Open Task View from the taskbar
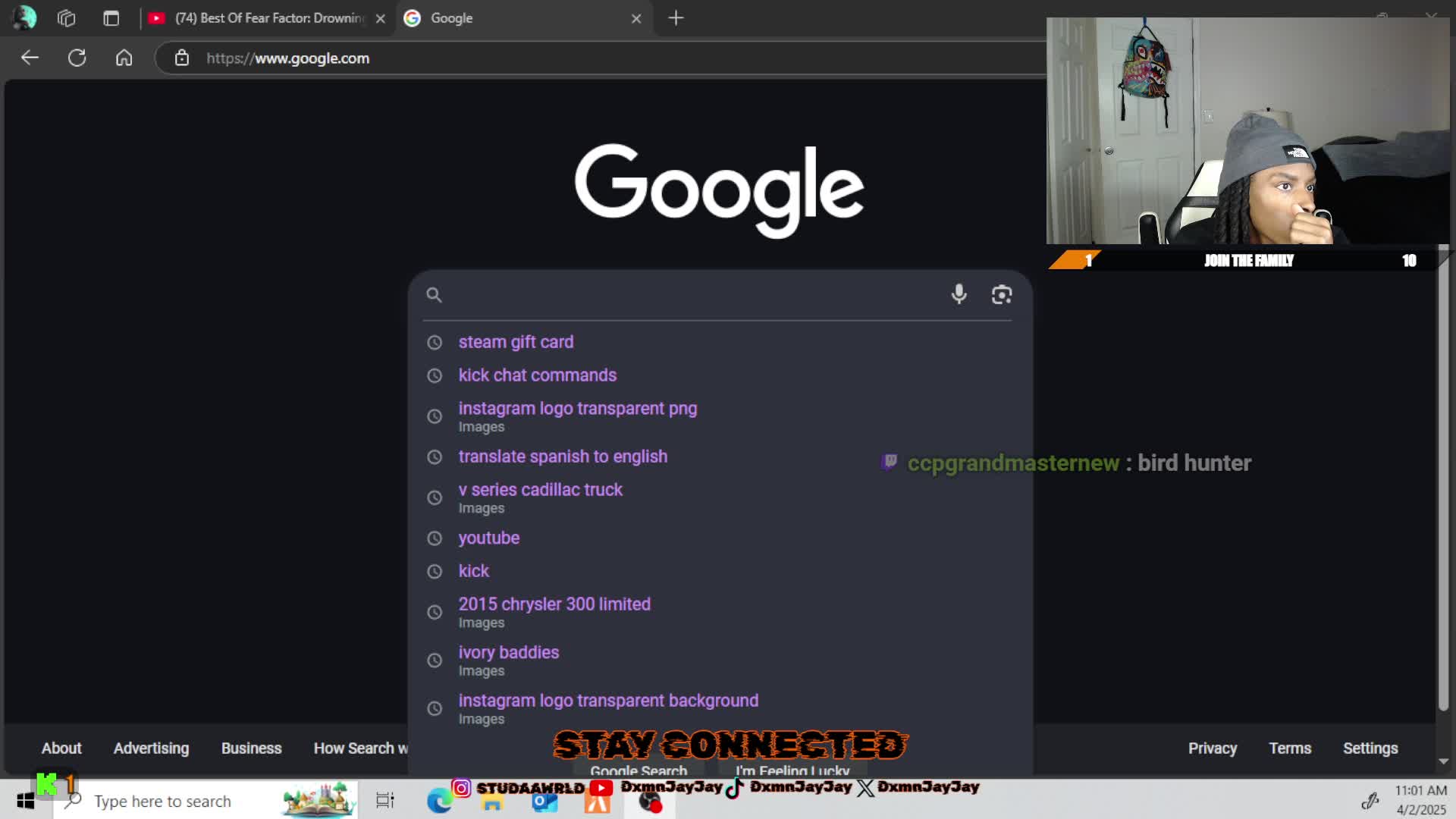 (x=385, y=801)
